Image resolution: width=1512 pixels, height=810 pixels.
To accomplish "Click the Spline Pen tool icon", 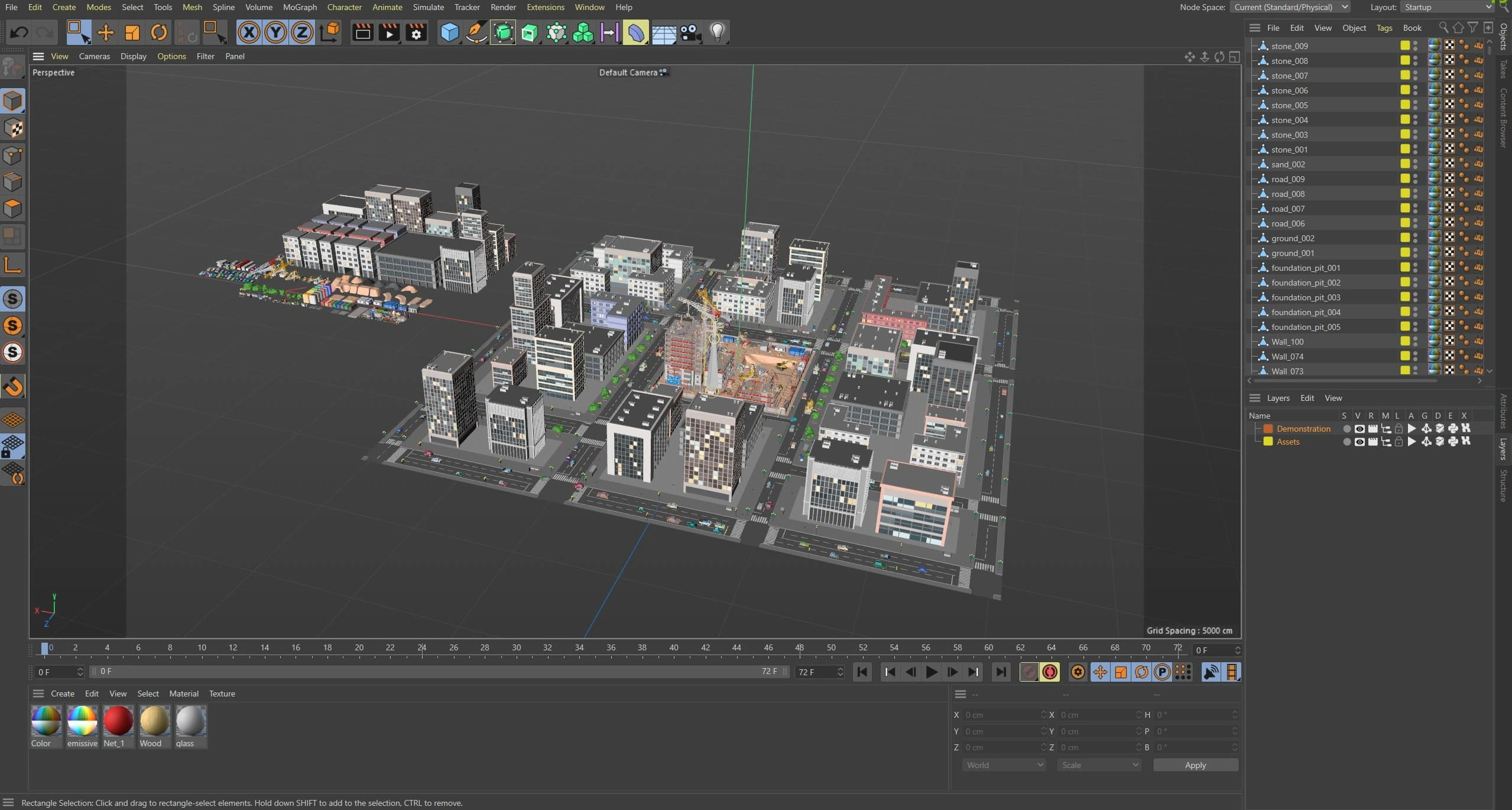I will coord(476,33).
